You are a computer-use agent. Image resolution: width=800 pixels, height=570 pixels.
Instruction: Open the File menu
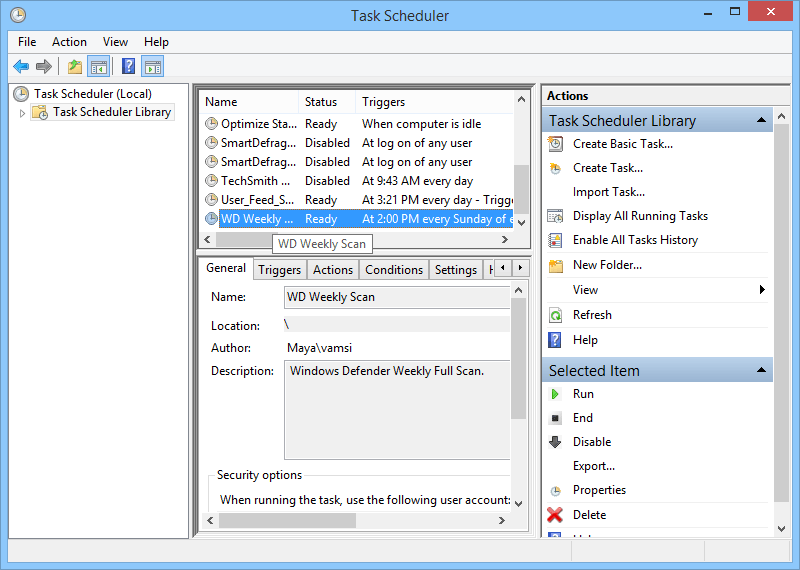(27, 42)
